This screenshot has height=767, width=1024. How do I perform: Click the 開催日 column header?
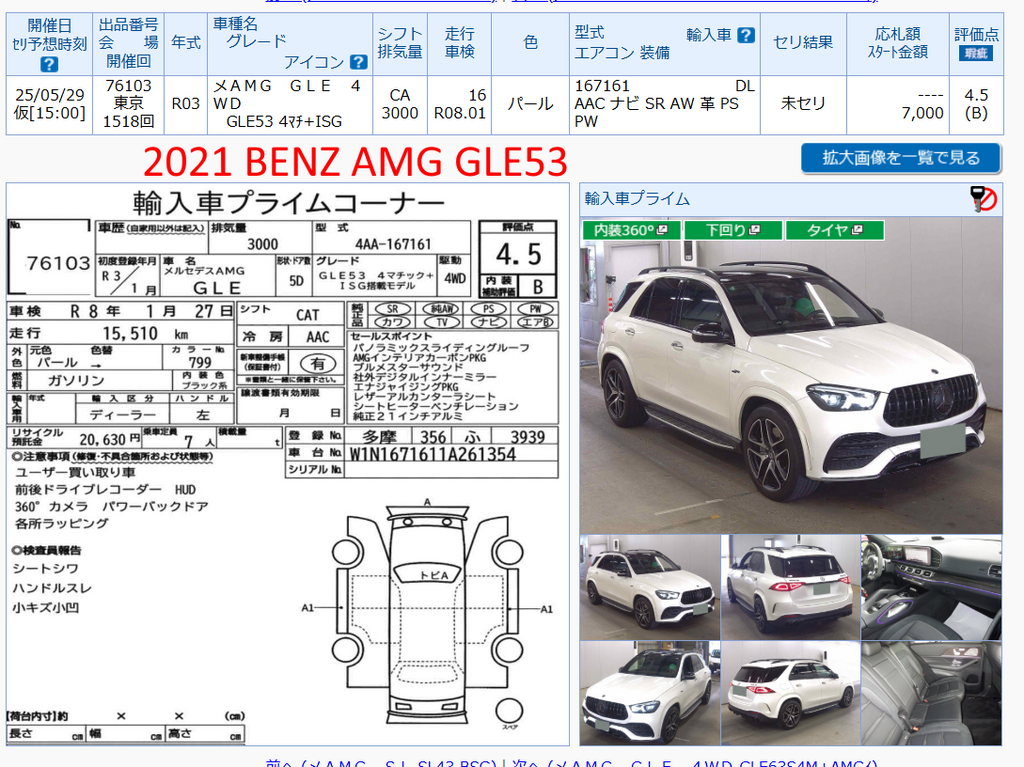pos(49,44)
